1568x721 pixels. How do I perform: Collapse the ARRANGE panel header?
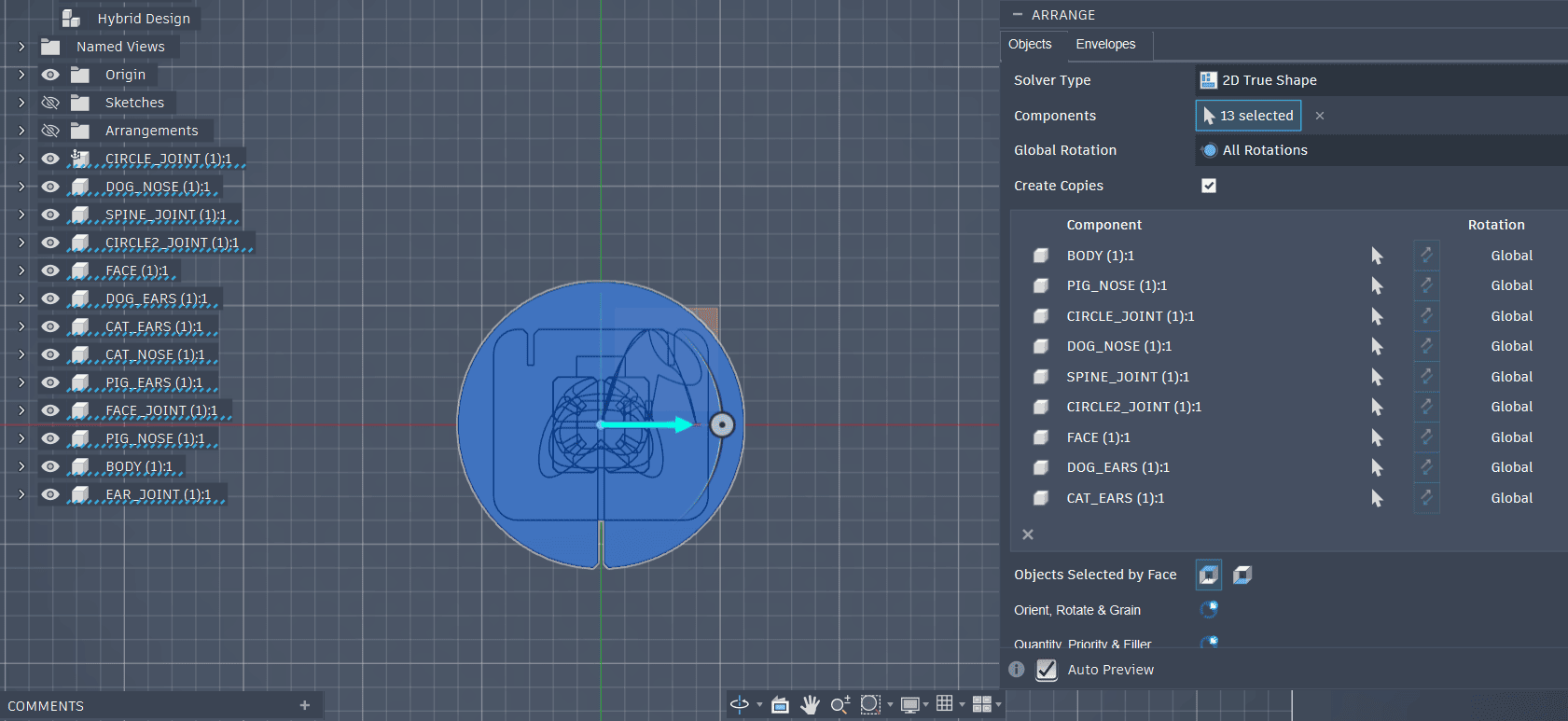[1018, 15]
